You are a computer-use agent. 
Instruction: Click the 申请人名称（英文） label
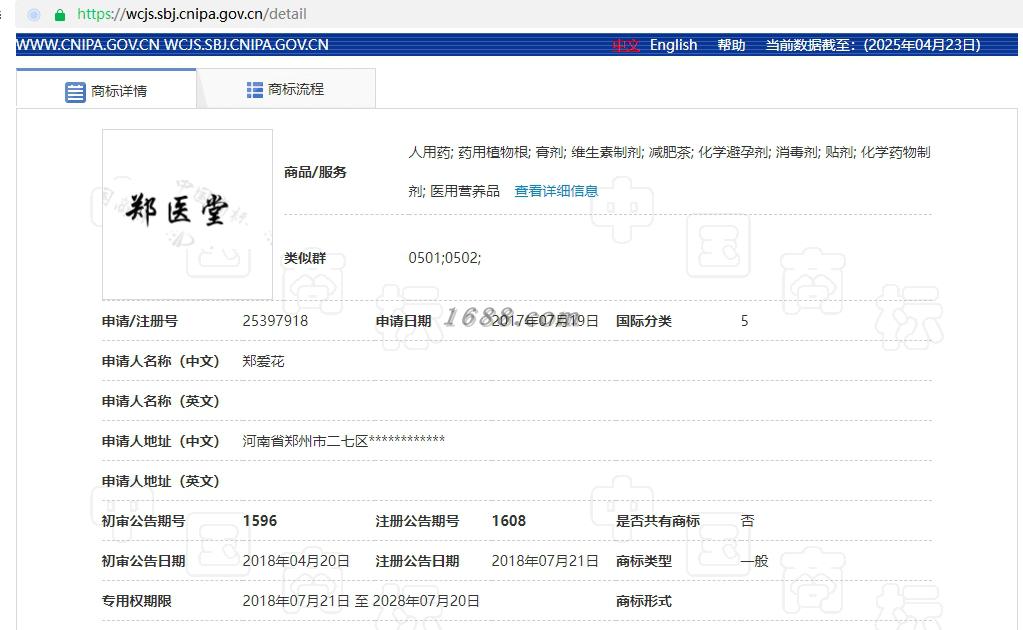click(x=160, y=401)
